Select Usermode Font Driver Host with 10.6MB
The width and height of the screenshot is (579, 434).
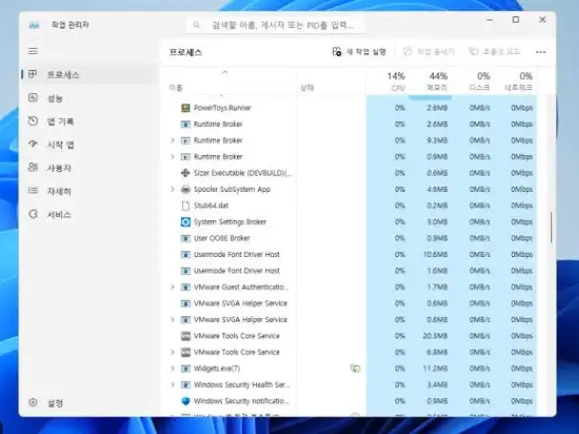[x=349, y=254]
